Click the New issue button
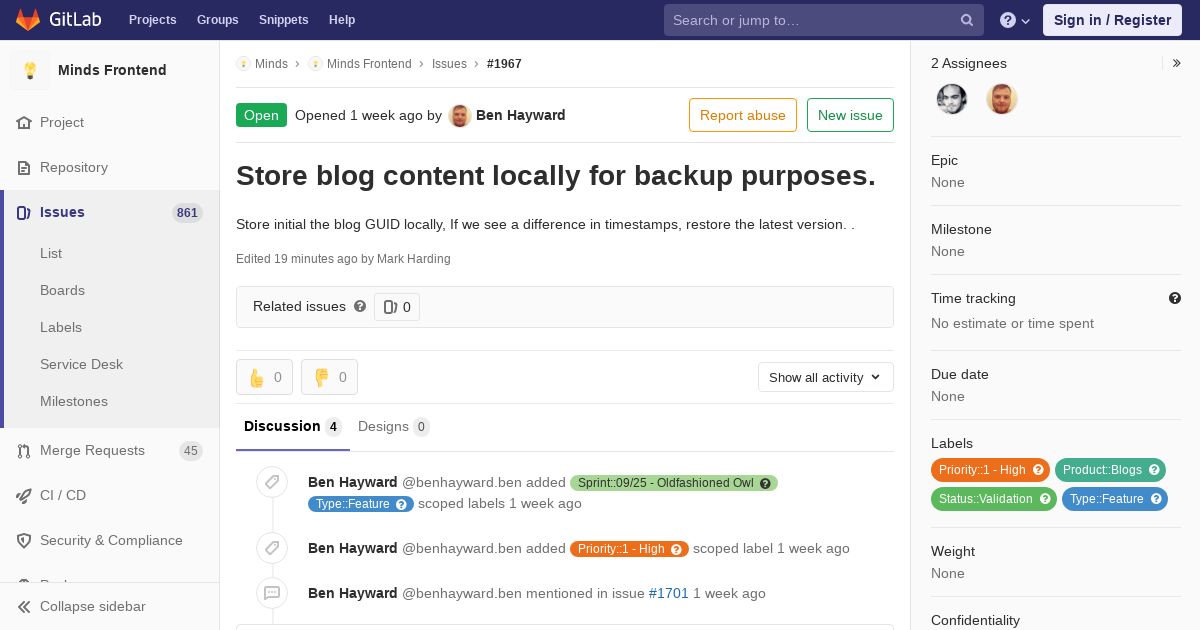Image resolution: width=1200 pixels, height=630 pixels. 850,115
